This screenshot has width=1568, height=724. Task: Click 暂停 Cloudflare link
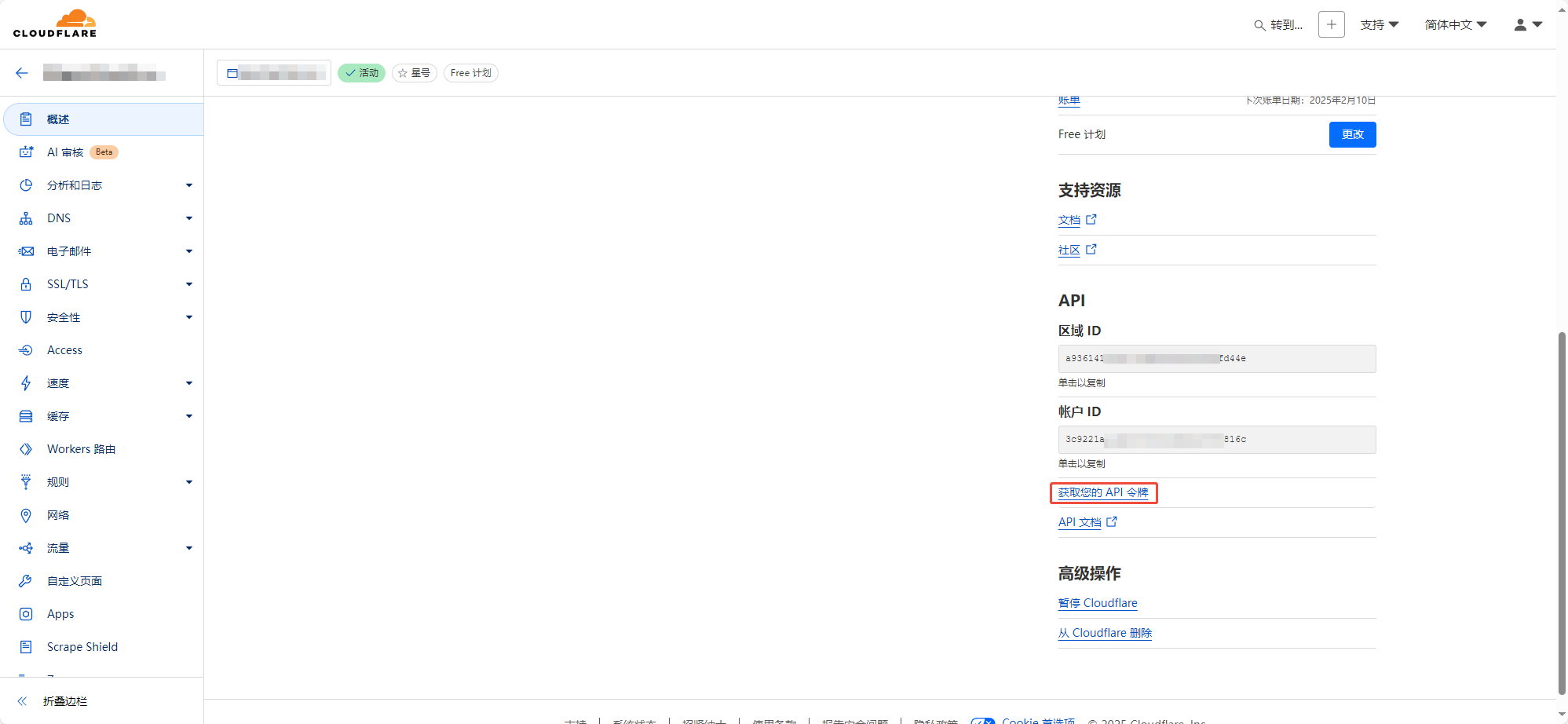tap(1098, 603)
